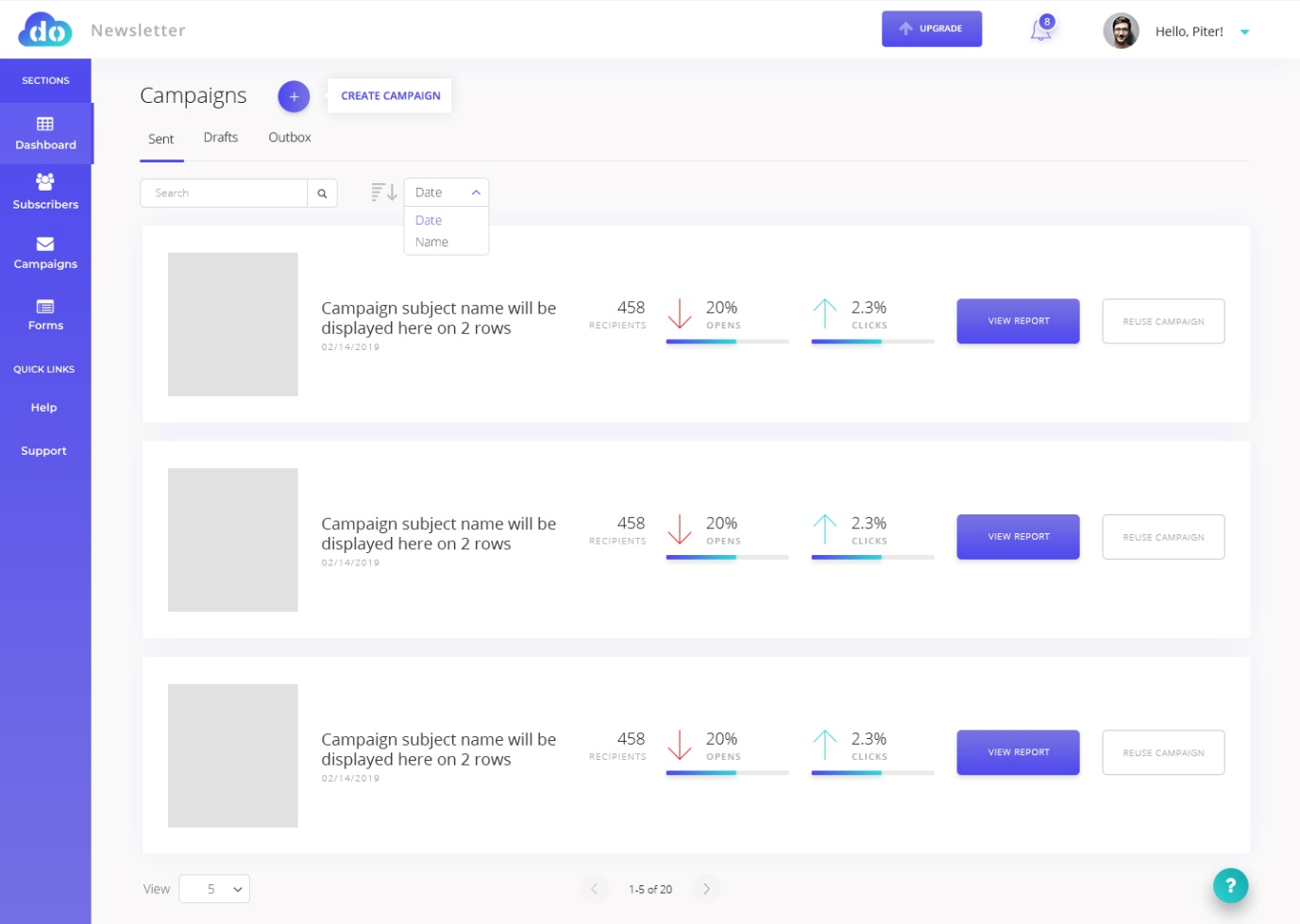Go to Subscribers in sidebar
Viewport: 1300px width, 924px height.
click(45, 192)
